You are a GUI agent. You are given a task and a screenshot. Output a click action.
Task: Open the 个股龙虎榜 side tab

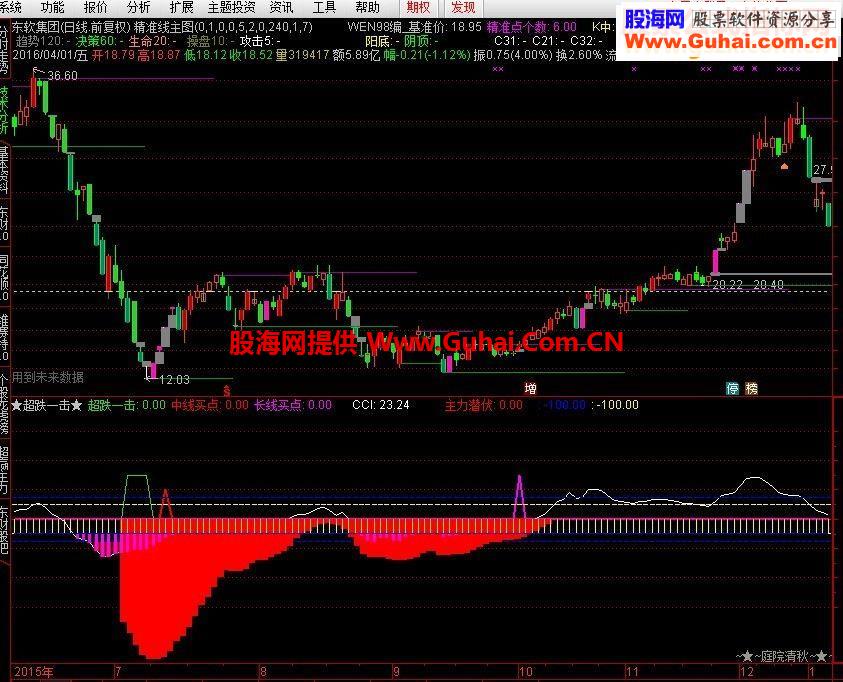point(4,403)
